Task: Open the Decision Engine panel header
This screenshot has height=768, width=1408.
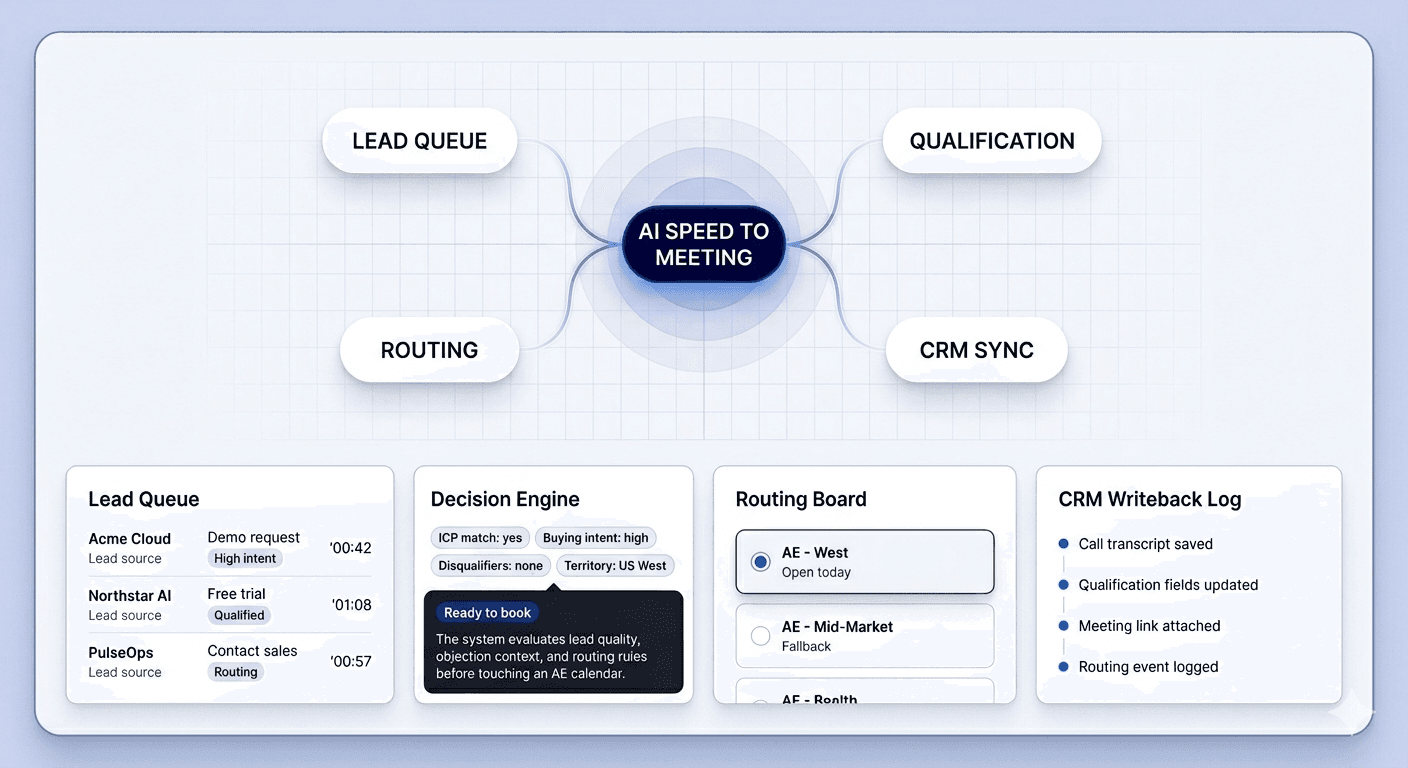Action: [504, 499]
